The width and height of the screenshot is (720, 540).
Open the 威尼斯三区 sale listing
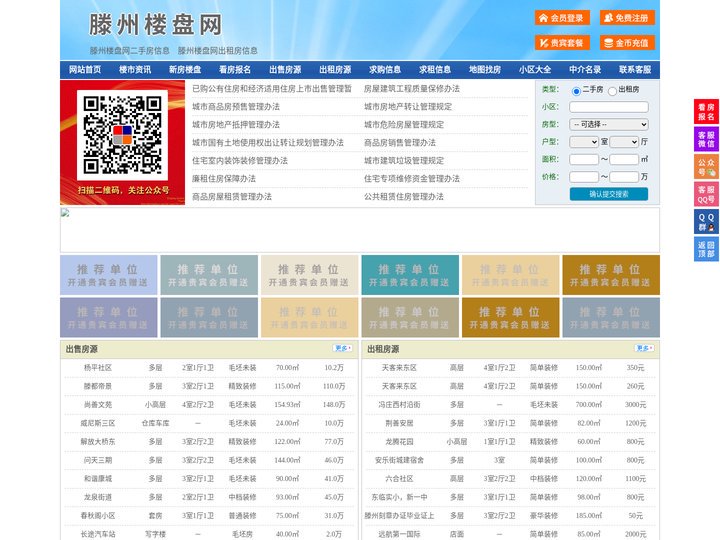pos(98,423)
